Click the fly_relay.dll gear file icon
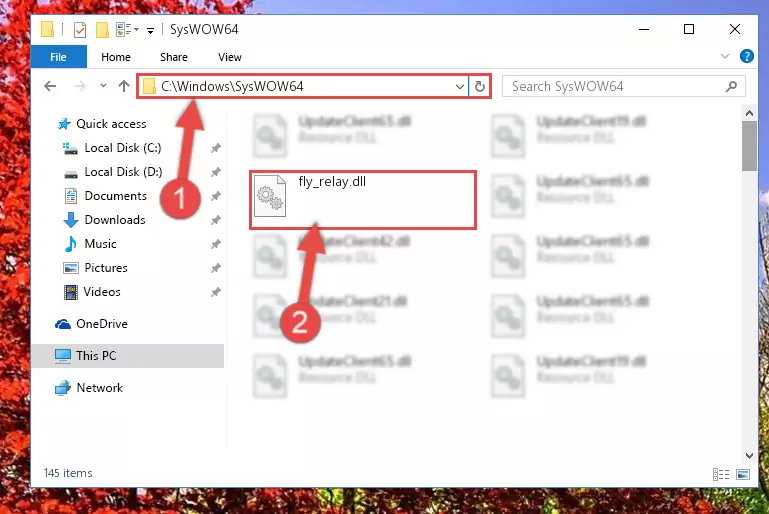Viewport: 769px width, 514px height. coord(270,196)
